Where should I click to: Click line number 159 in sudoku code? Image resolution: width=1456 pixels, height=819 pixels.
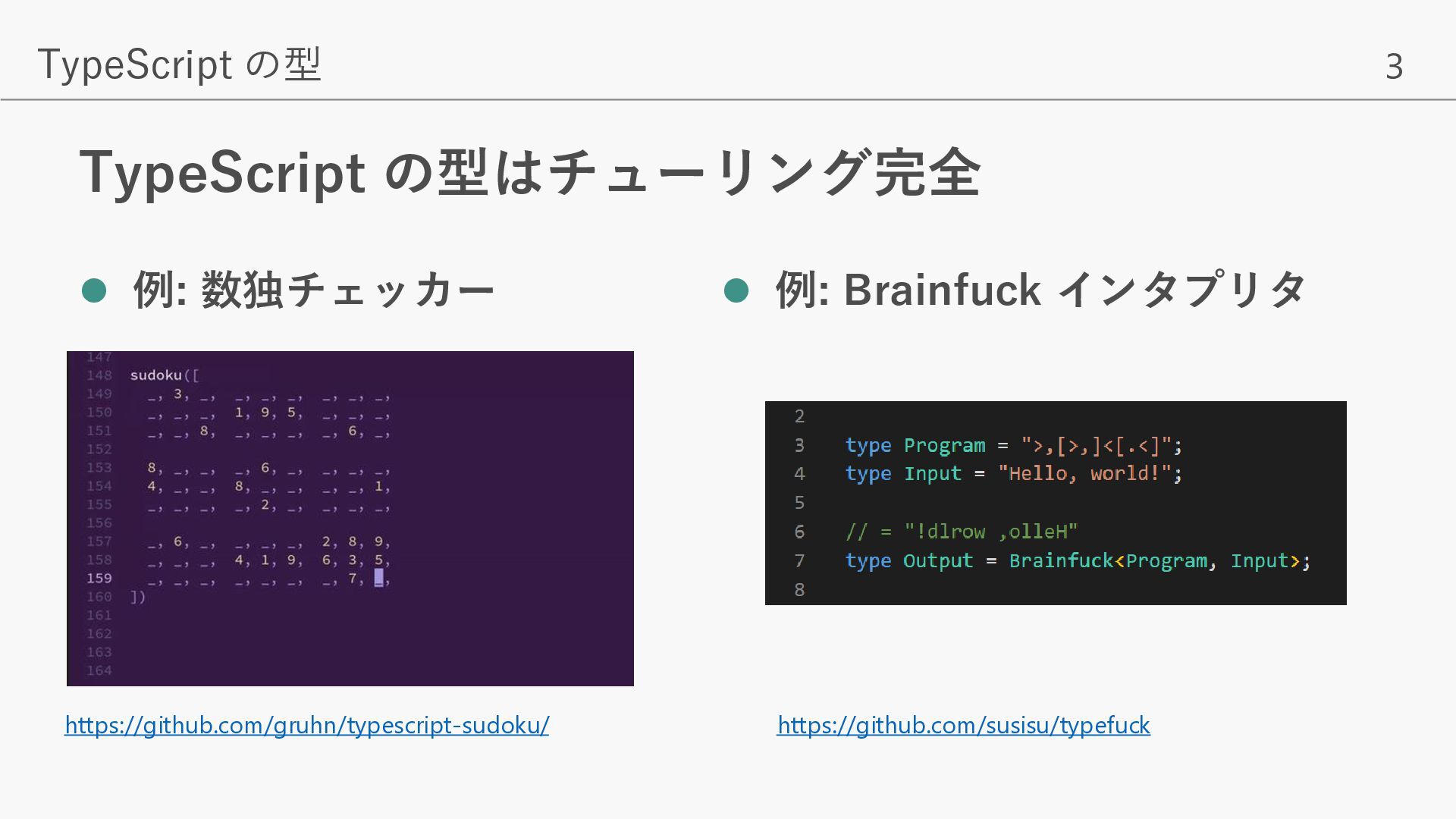click(99, 579)
